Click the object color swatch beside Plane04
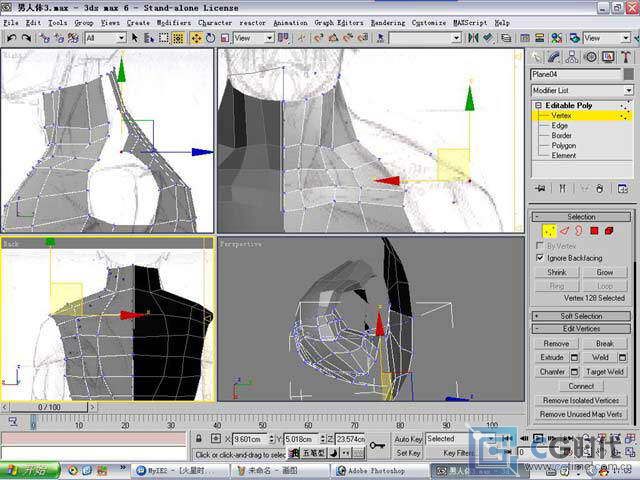Image resolution: width=640 pixels, height=480 pixels. (629, 74)
